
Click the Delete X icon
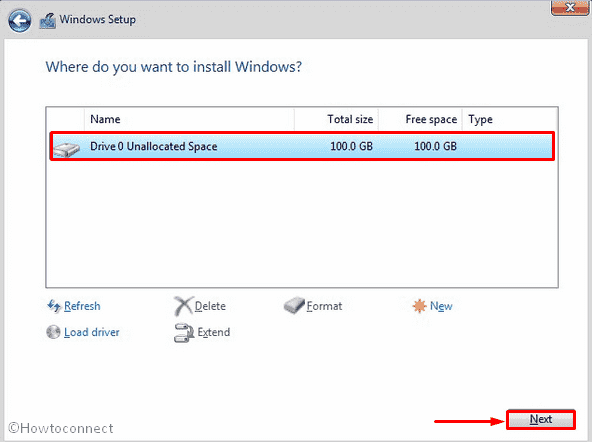click(x=183, y=306)
